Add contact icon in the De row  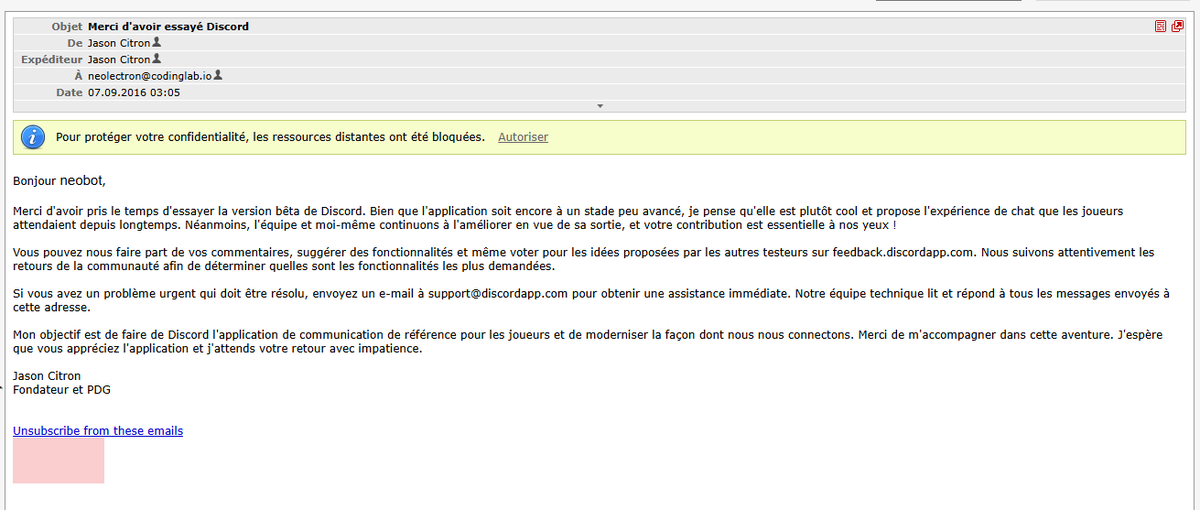click(156, 43)
